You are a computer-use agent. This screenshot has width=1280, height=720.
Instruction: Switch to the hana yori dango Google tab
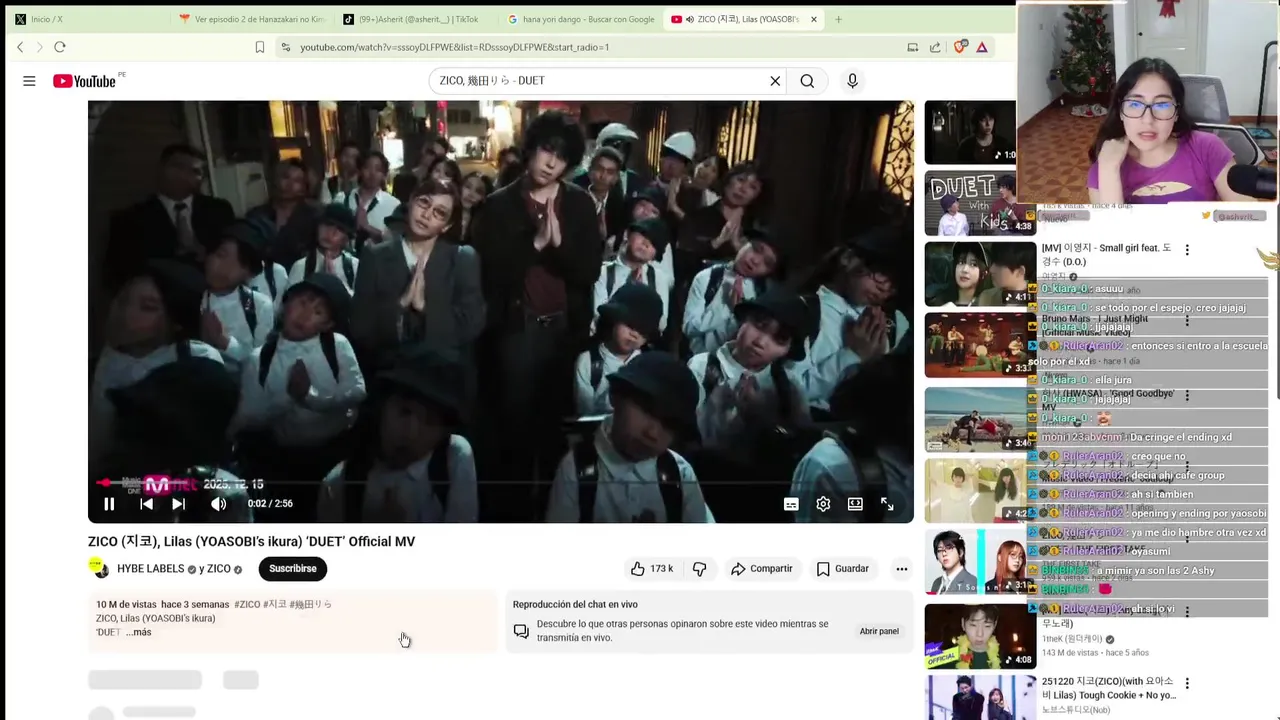(x=580, y=19)
